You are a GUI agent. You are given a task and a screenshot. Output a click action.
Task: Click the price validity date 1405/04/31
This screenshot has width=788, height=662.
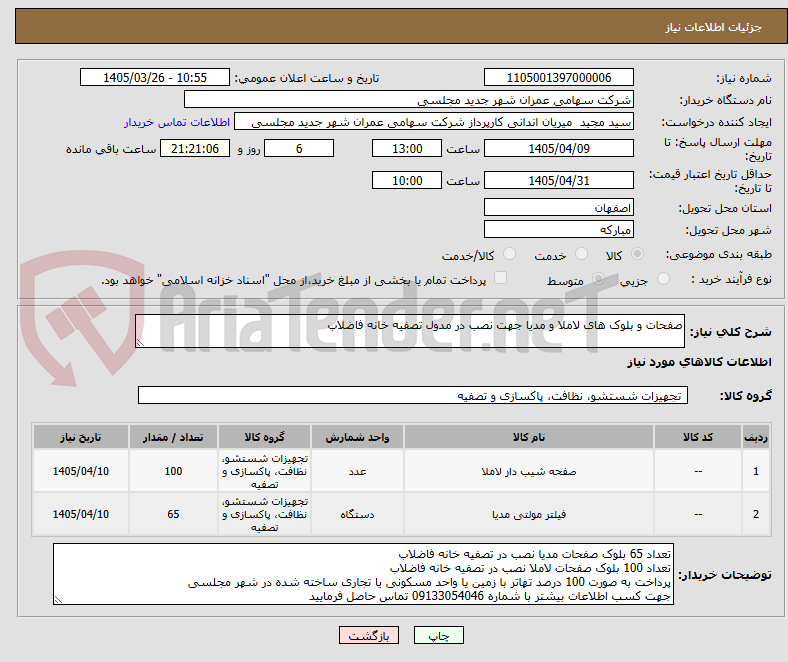click(559, 180)
